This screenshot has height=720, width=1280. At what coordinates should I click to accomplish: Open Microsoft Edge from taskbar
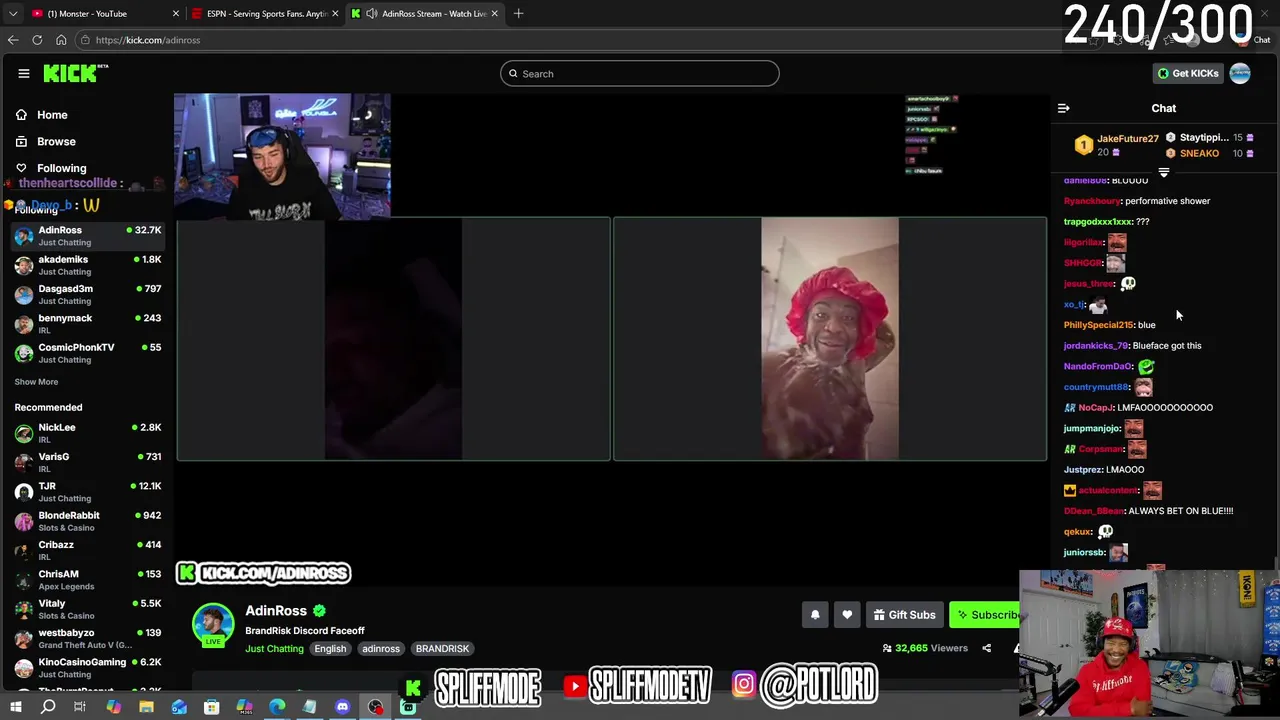[x=277, y=708]
